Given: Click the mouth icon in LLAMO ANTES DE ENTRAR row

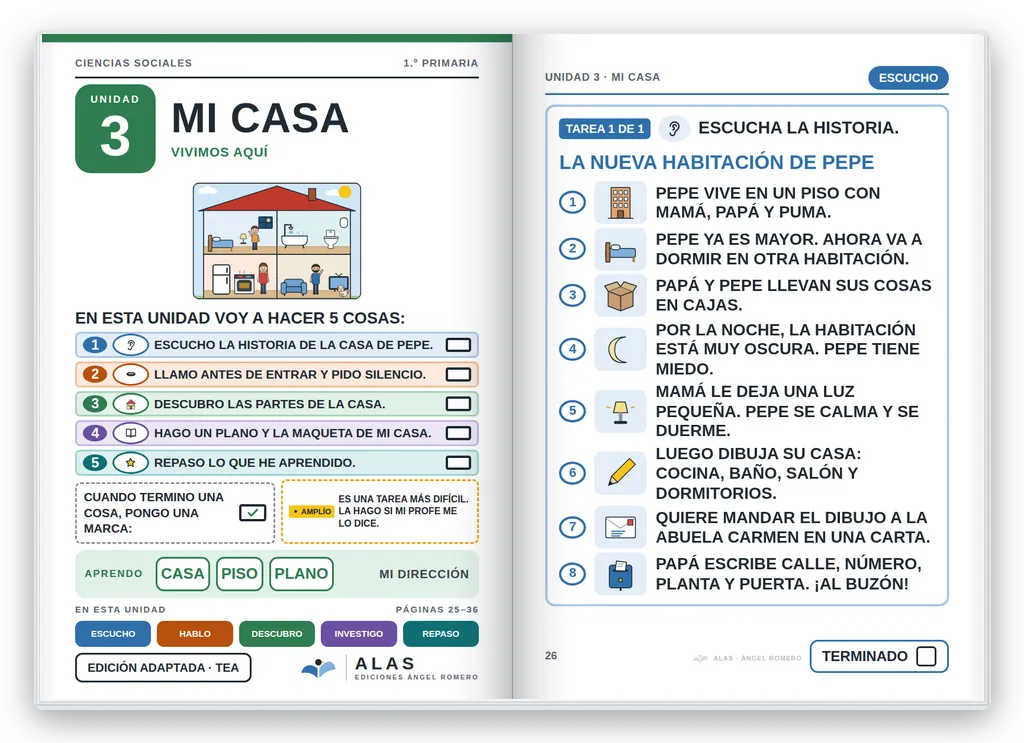Looking at the screenshot, I should tap(131, 374).
